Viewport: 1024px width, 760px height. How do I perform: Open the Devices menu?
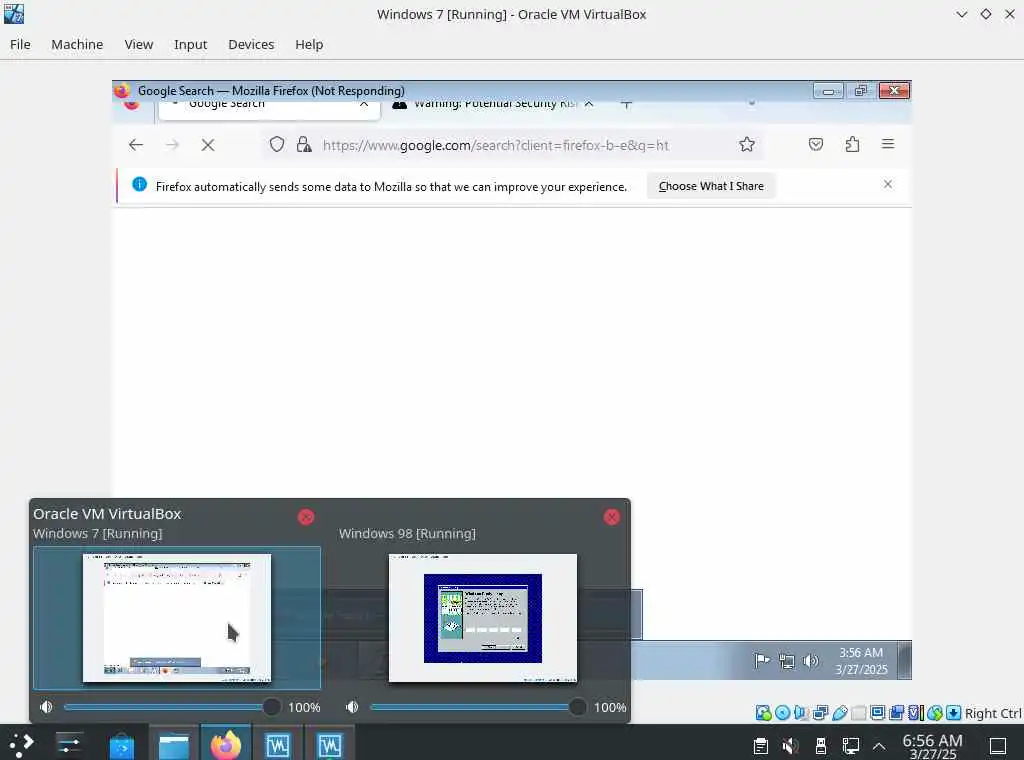coord(251,44)
